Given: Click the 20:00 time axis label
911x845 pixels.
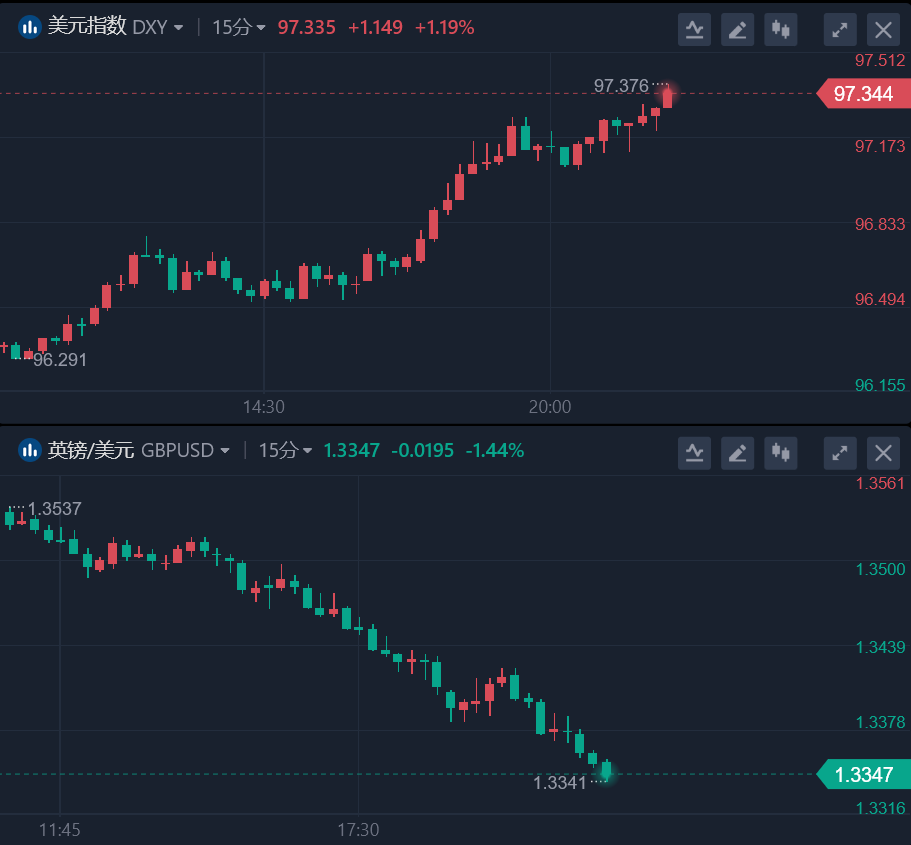Looking at the screenshot, I should pyautogui.click(x=550, y=407).
